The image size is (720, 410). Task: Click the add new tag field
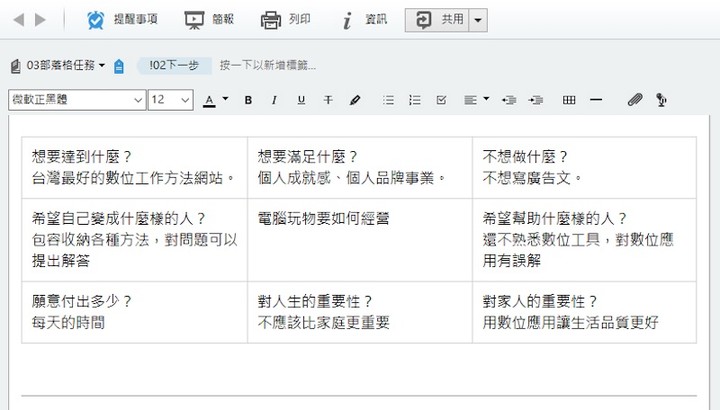pos(268,65)
